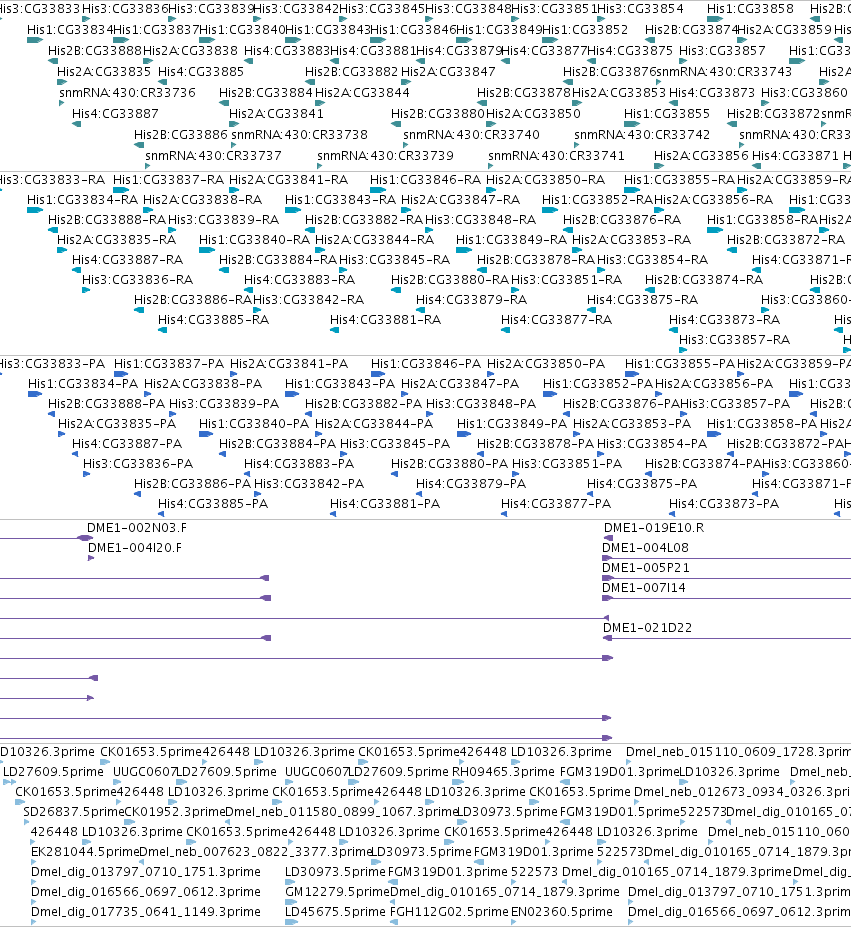This screenshot has height=927, width=851.
Task: Click the snmRNA:430:CR33740 label
Action: pos(471,134)
